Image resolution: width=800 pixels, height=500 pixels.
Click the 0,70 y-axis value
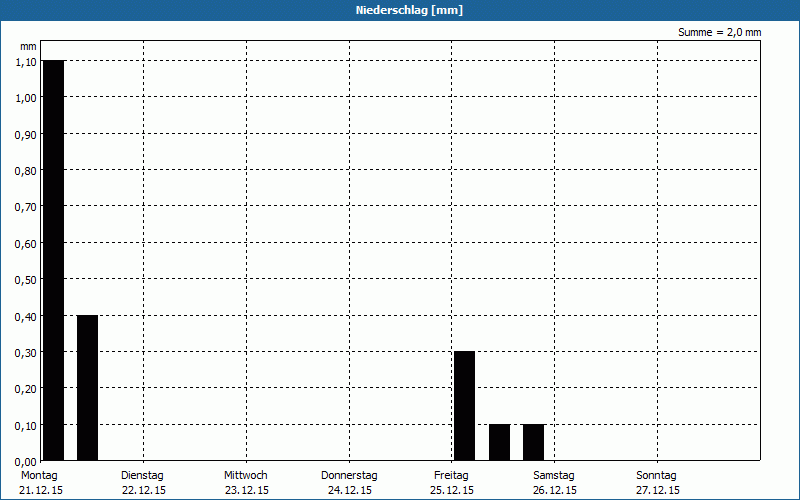26,207
